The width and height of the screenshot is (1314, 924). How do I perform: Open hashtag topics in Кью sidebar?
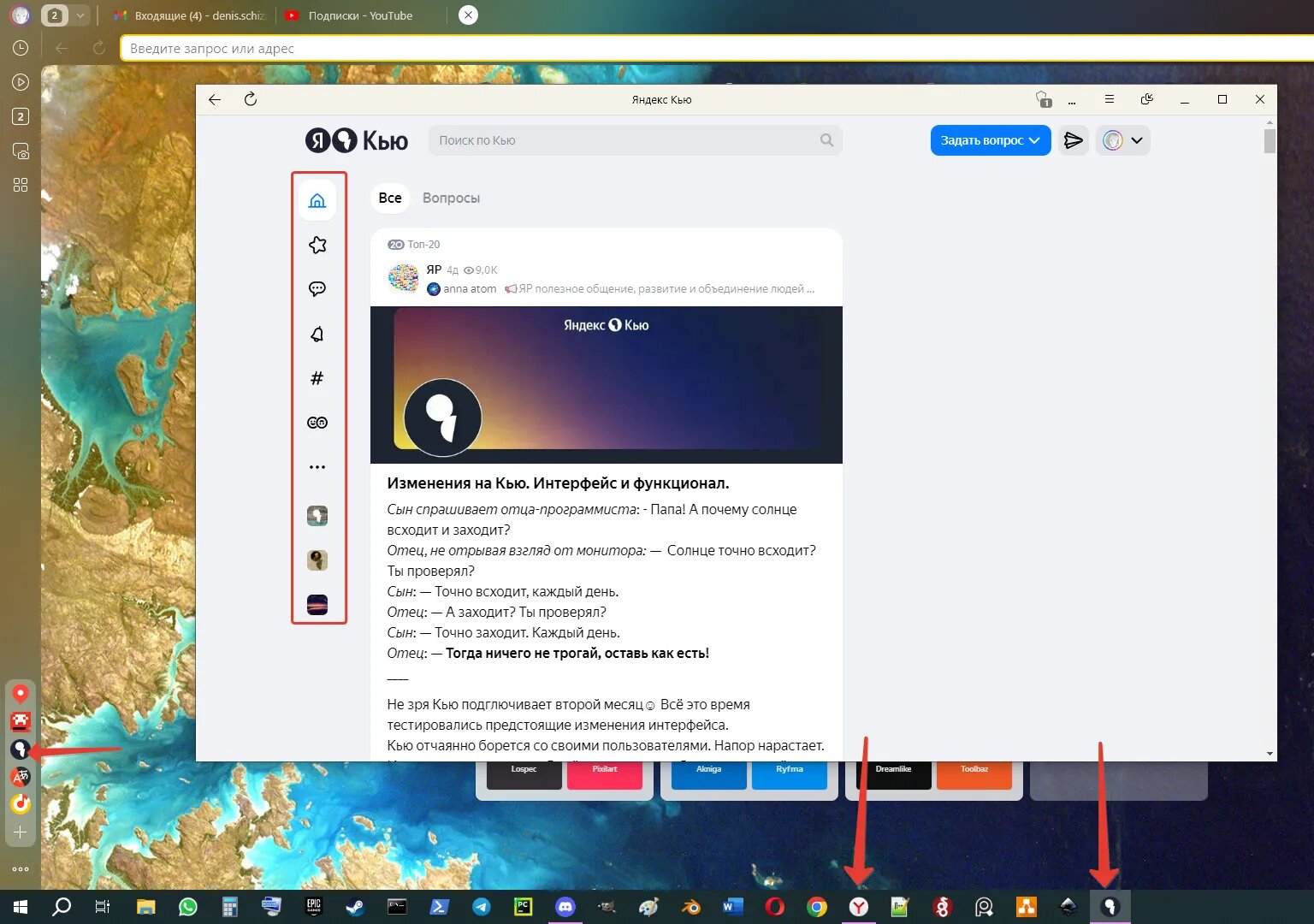(317, 378)
